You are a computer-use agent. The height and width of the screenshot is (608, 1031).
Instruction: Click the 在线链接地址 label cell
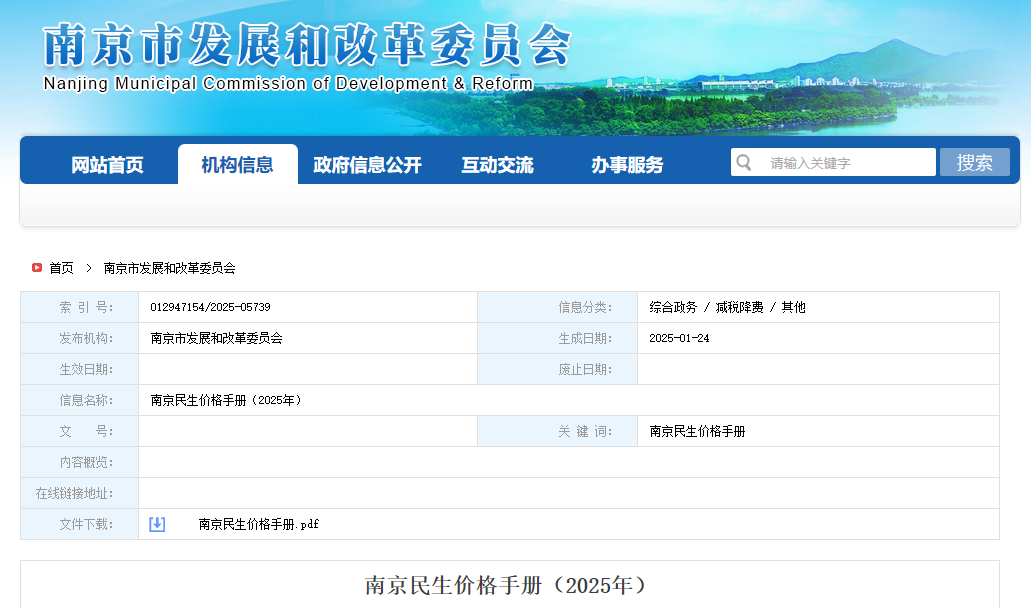80,493
